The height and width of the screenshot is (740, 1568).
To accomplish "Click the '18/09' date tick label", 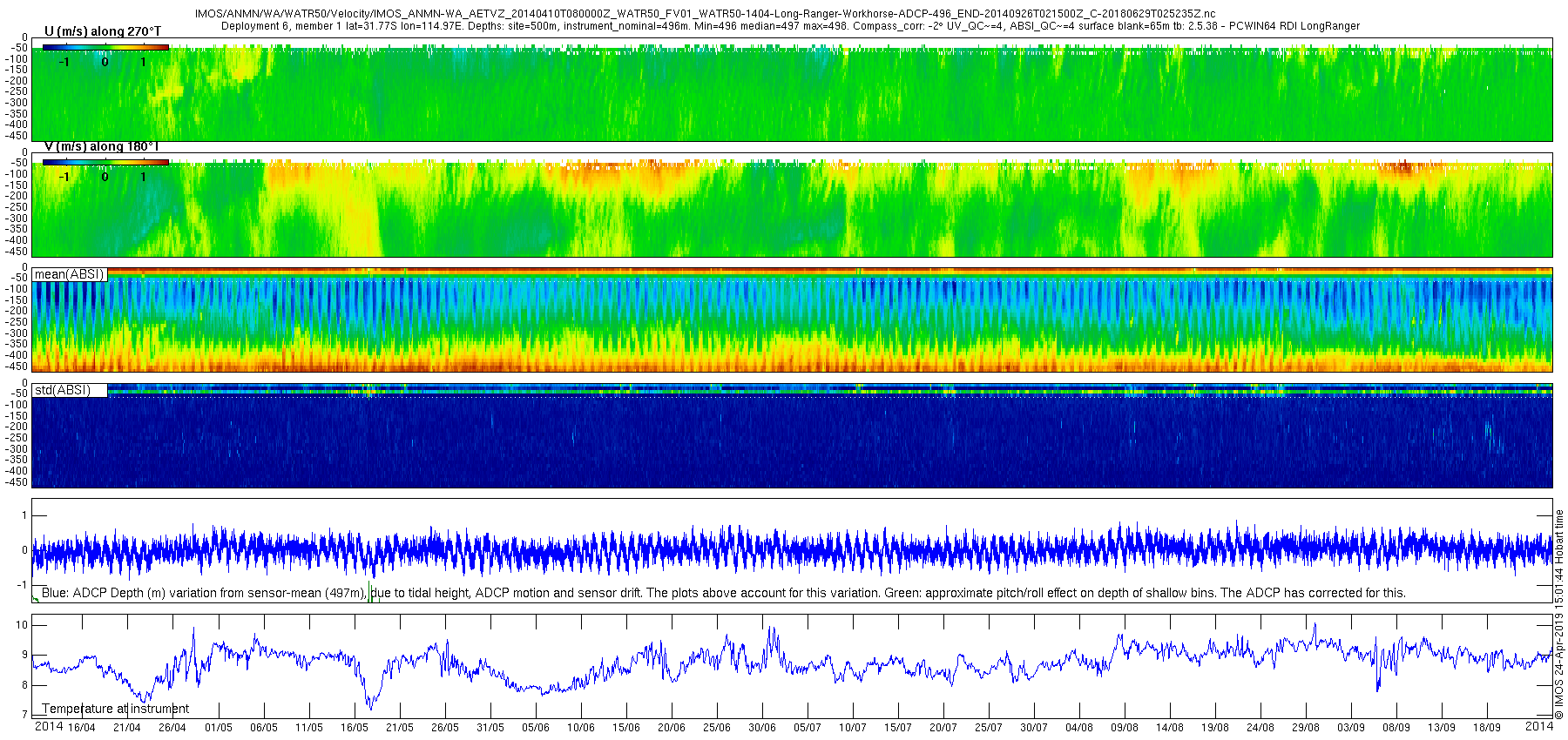I will pyautogui.click(x=1486, y=728).
